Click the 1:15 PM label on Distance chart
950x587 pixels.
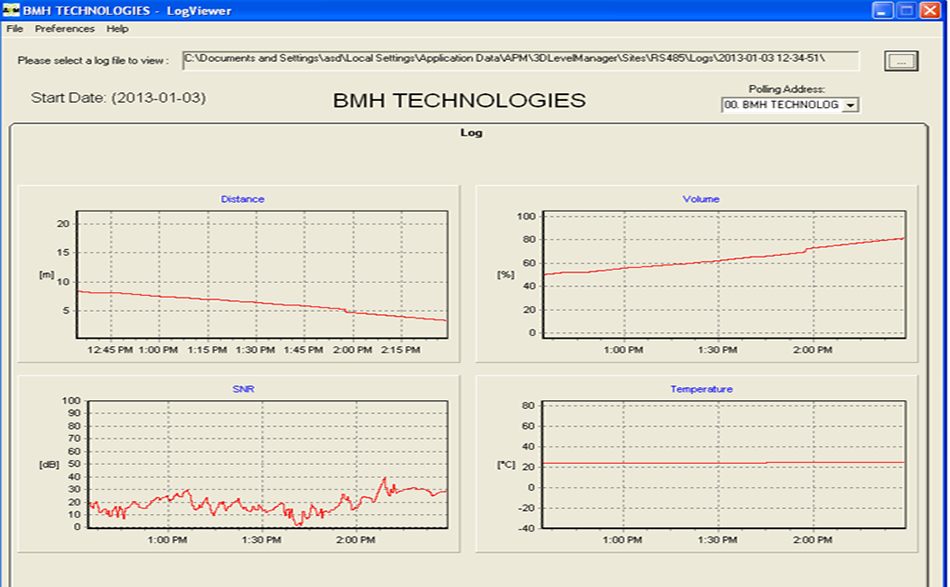pos(207,350)
